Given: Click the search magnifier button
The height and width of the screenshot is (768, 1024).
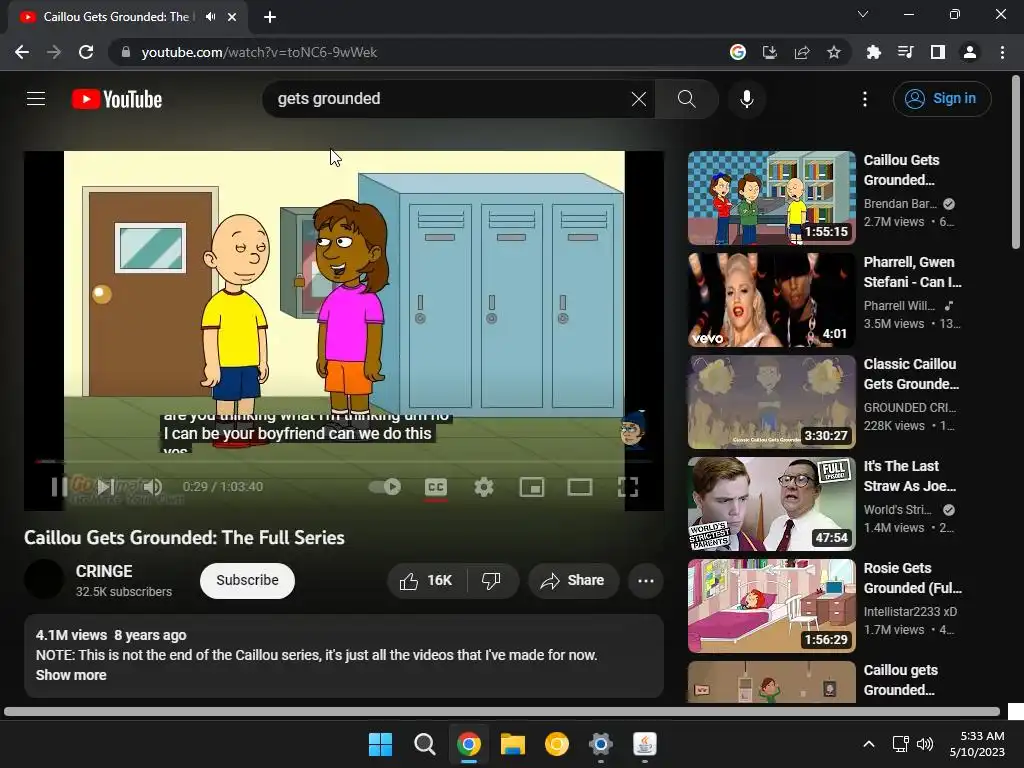Looking at the screenshot, I should point(686,99).
